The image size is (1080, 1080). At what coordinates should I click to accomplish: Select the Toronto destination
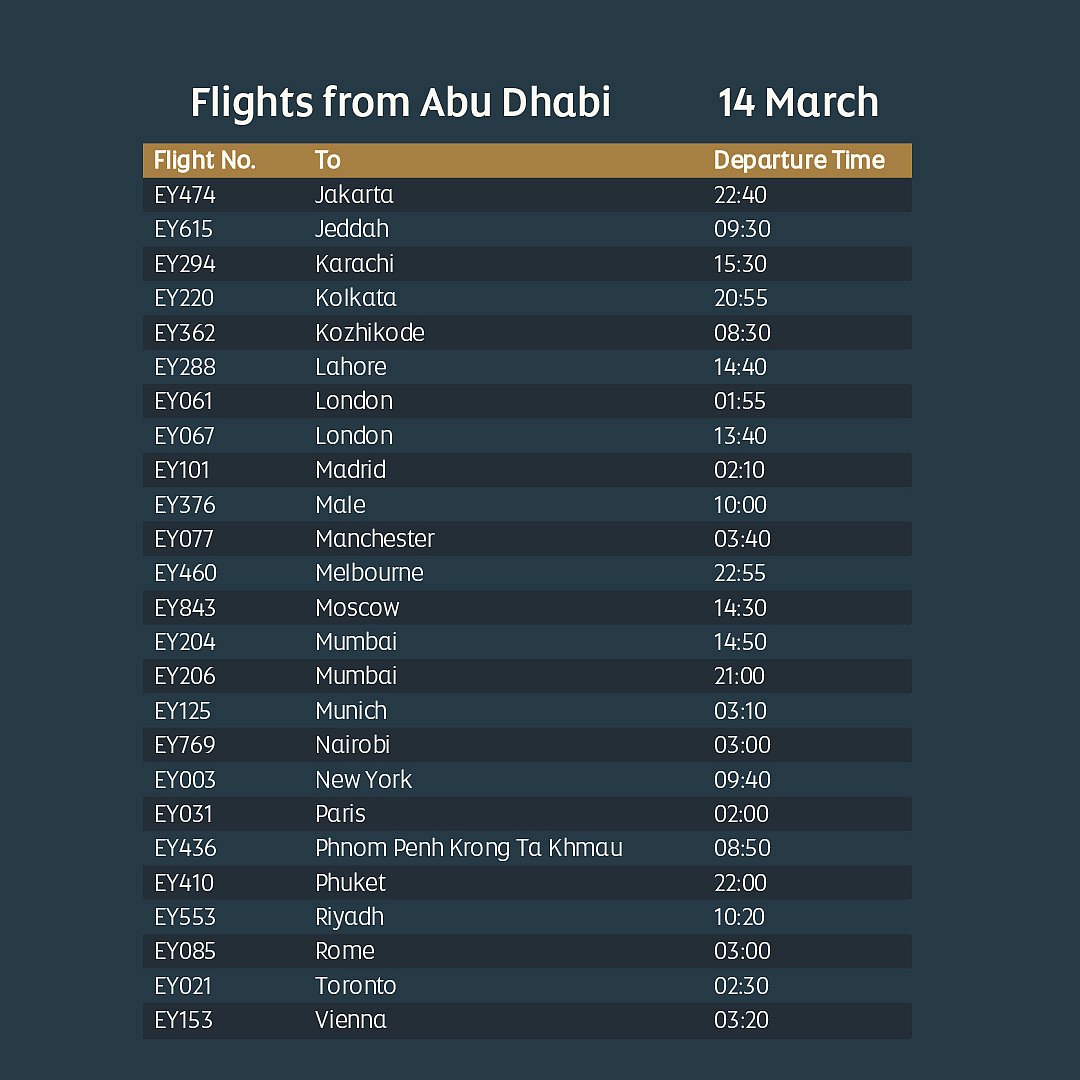(356, 986)
